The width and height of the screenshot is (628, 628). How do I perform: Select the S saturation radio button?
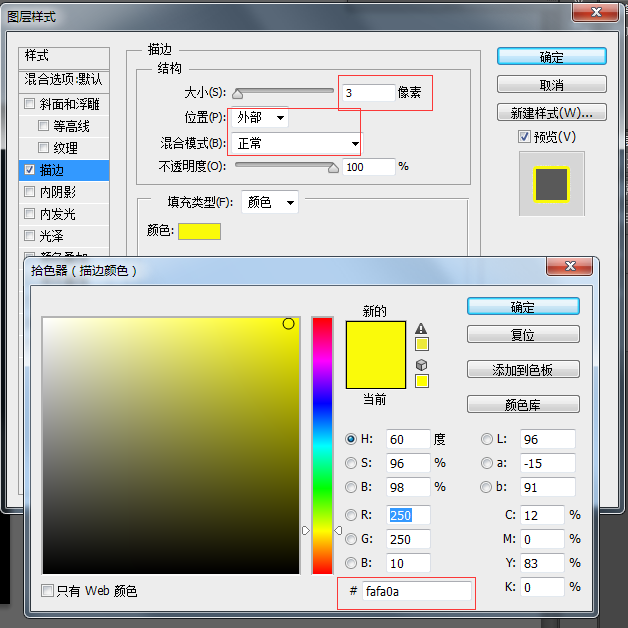351,463
